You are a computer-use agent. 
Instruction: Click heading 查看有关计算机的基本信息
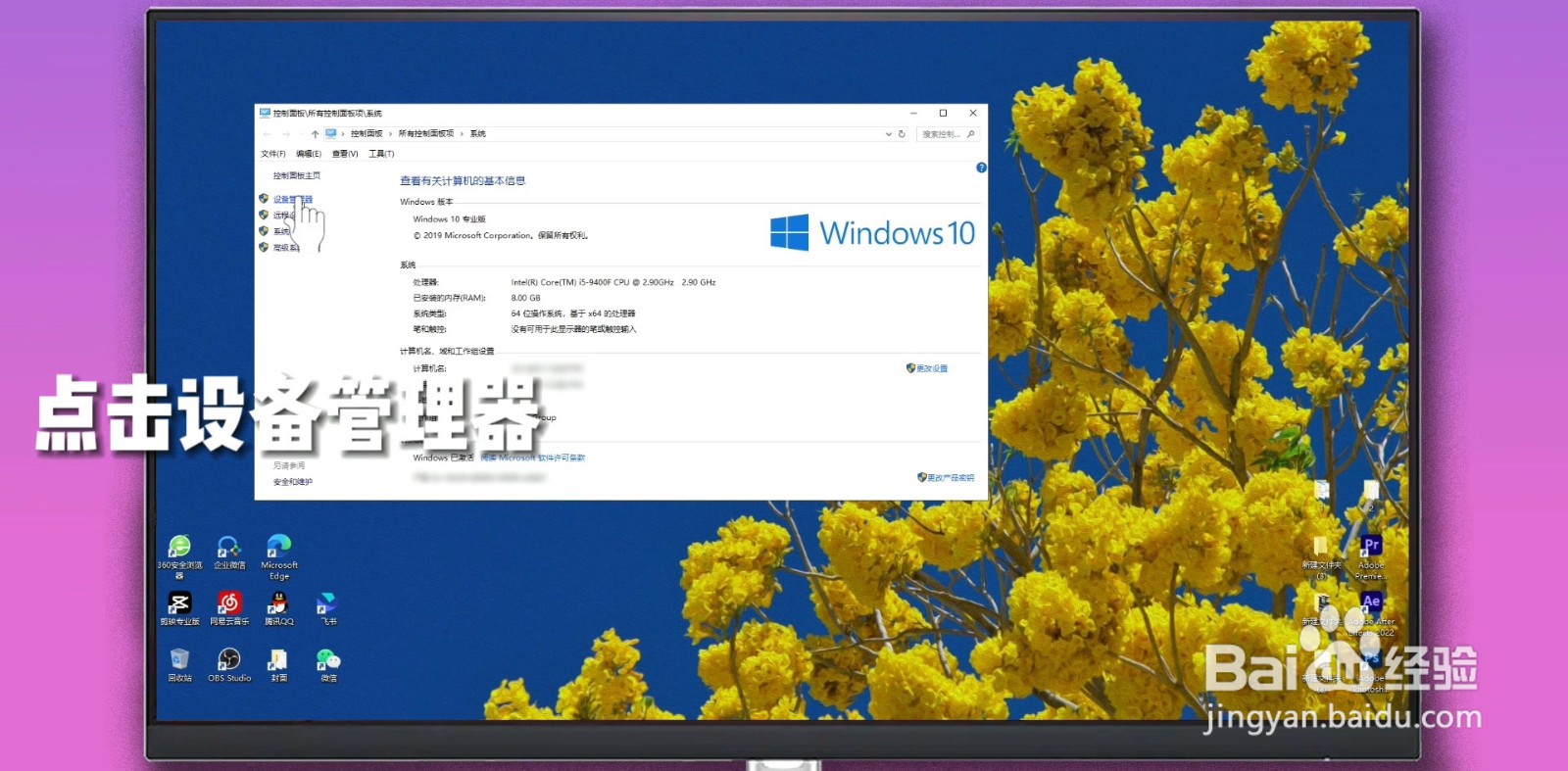tap(463, 181)
